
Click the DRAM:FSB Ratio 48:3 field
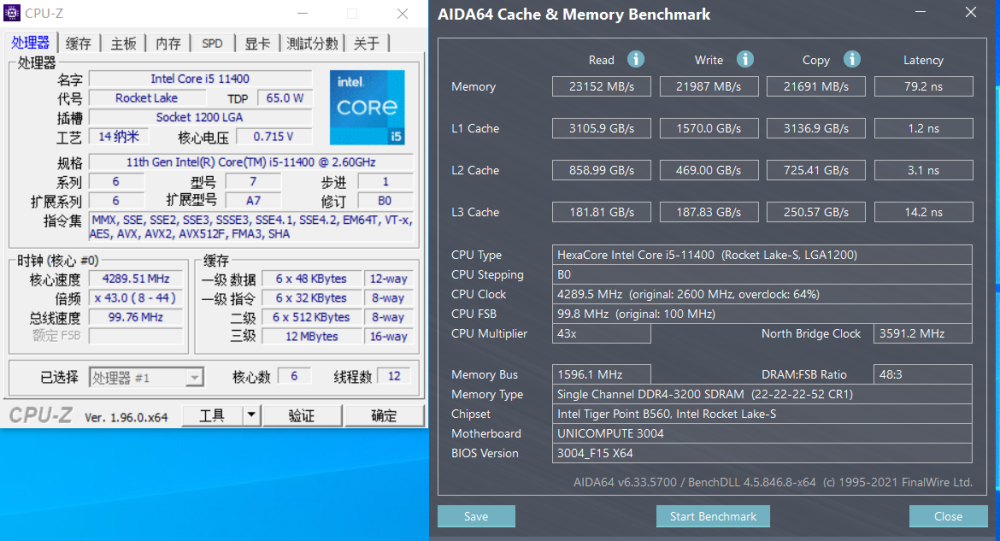click(x=923, y=374)
